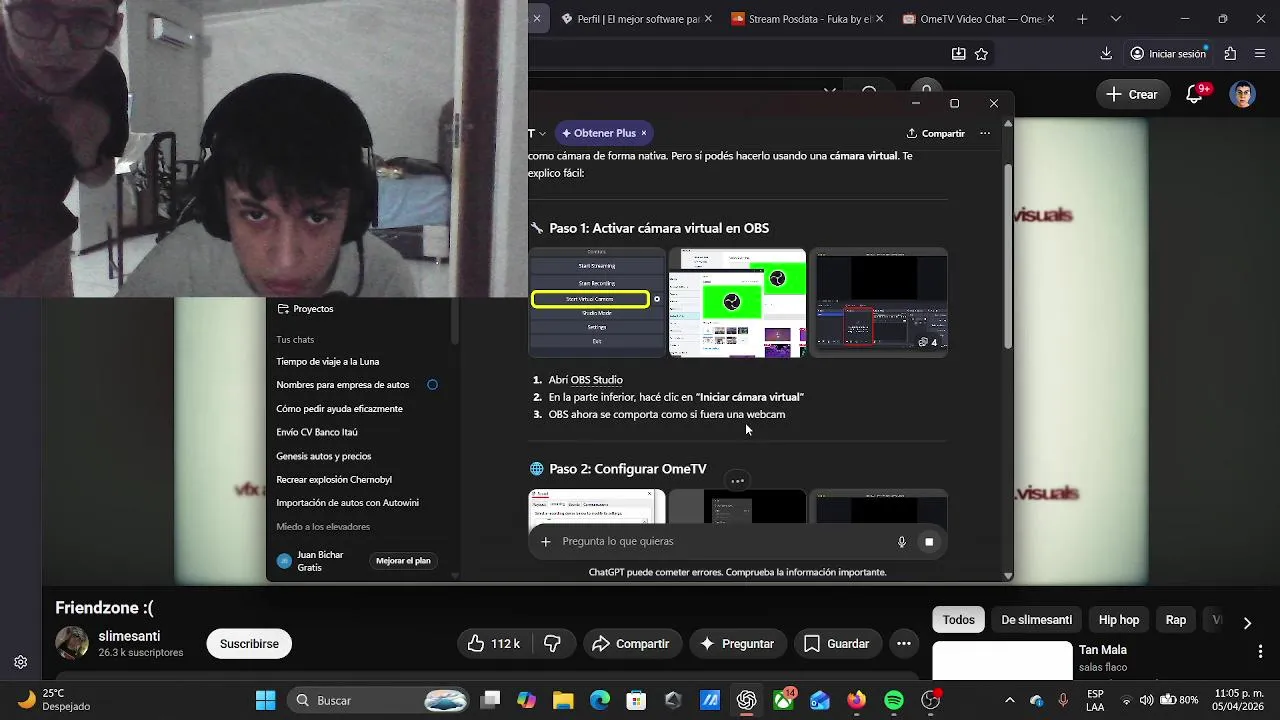1280x720 pixels.
Task: Subscribe with the Suscribirse button
Action: pyautogui.click(x=249, y=644)
